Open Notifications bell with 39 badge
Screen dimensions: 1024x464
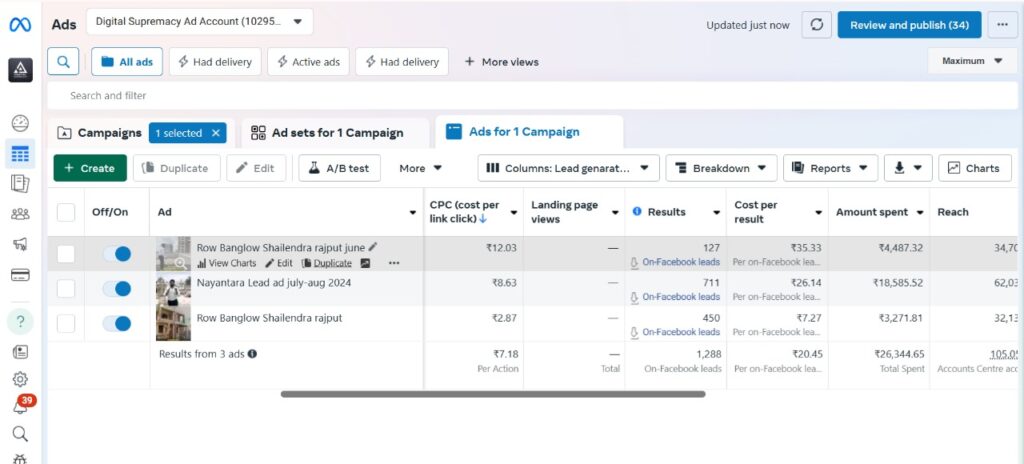22,405
